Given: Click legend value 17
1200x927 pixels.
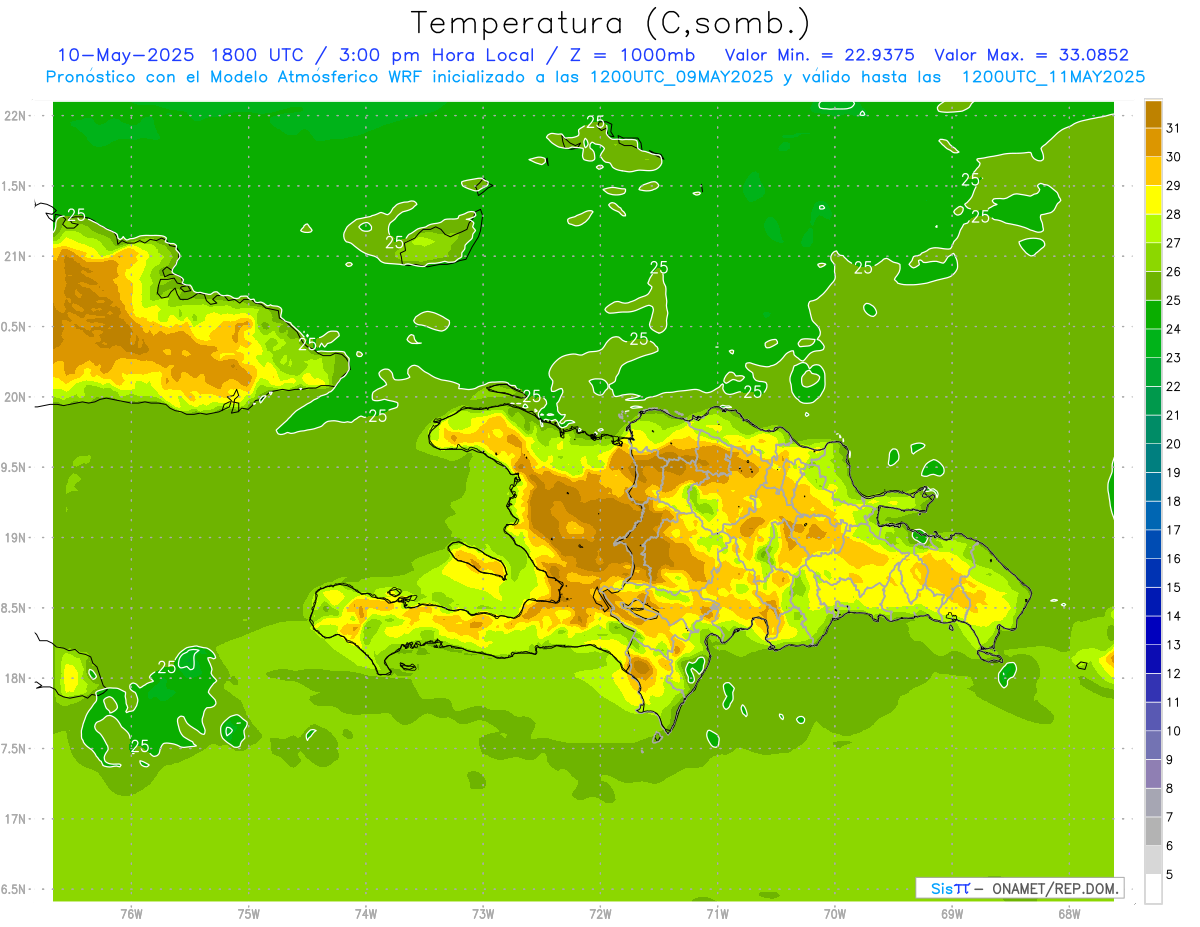Looking at the screenshot, I should tap(1173, 530).
